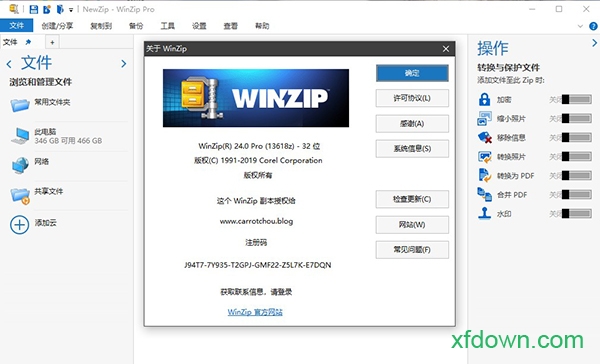Click the WinZip banner logo image
This screenshot has width=600, height=364.
[x=256, y=98]
